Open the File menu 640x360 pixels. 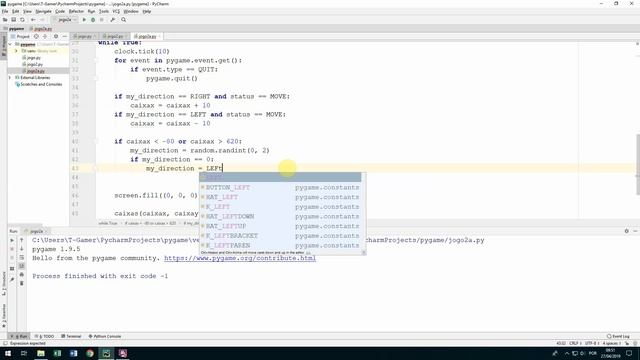(x=5, y=11)
